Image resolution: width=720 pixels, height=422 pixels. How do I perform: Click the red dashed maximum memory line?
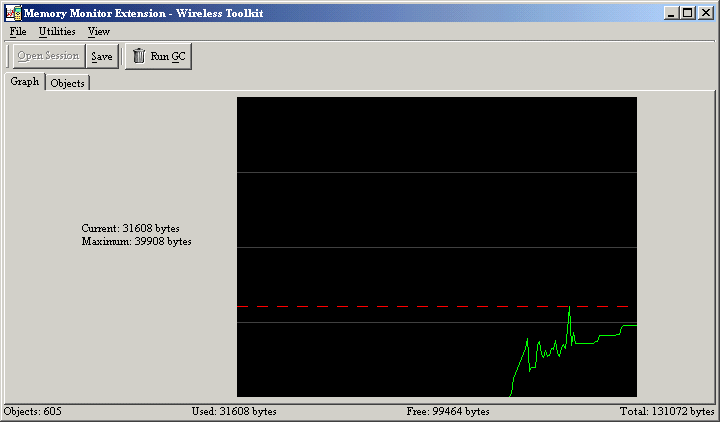(433, 306)
